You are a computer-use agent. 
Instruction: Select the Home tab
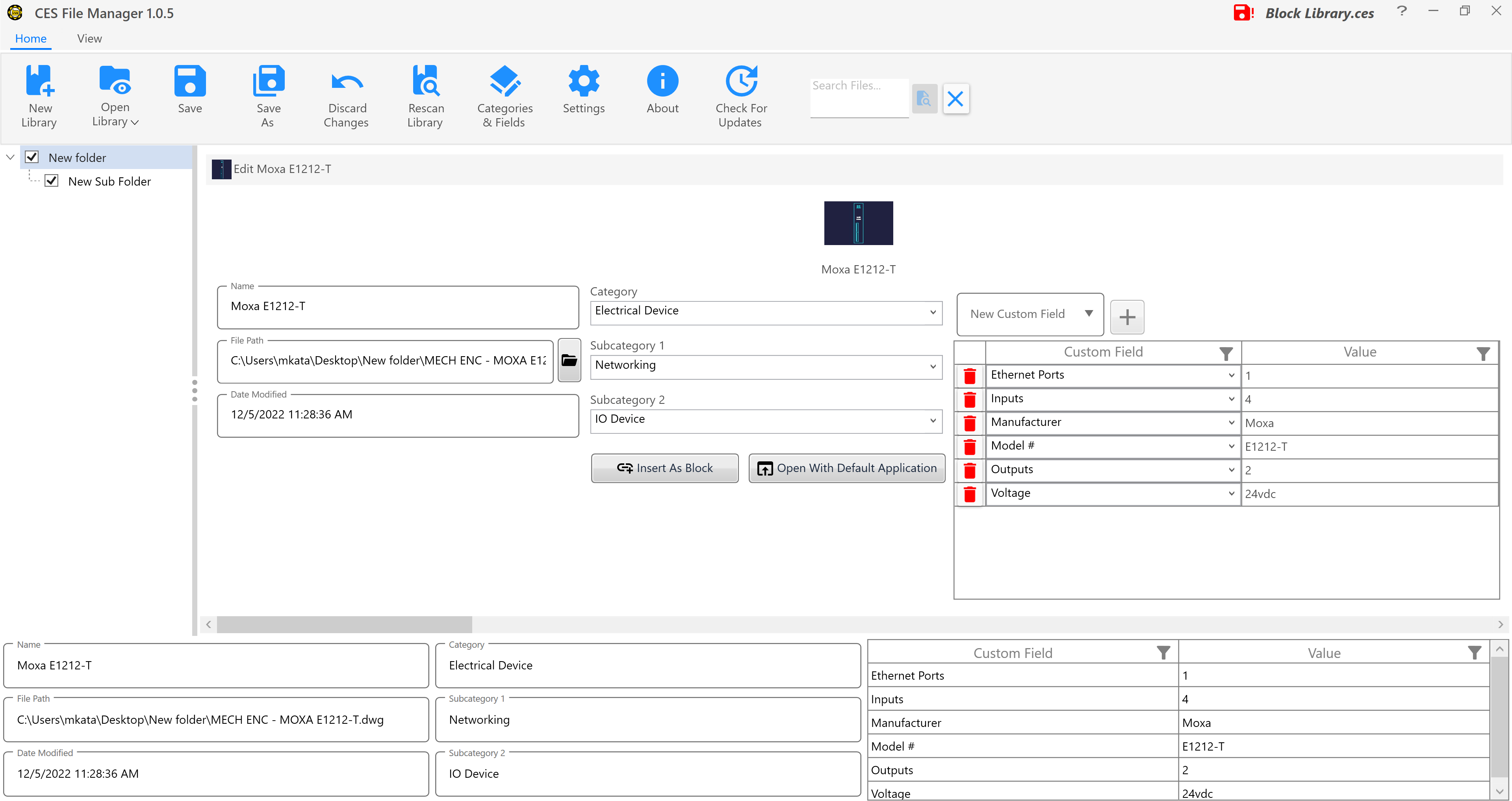pos(30,39)
